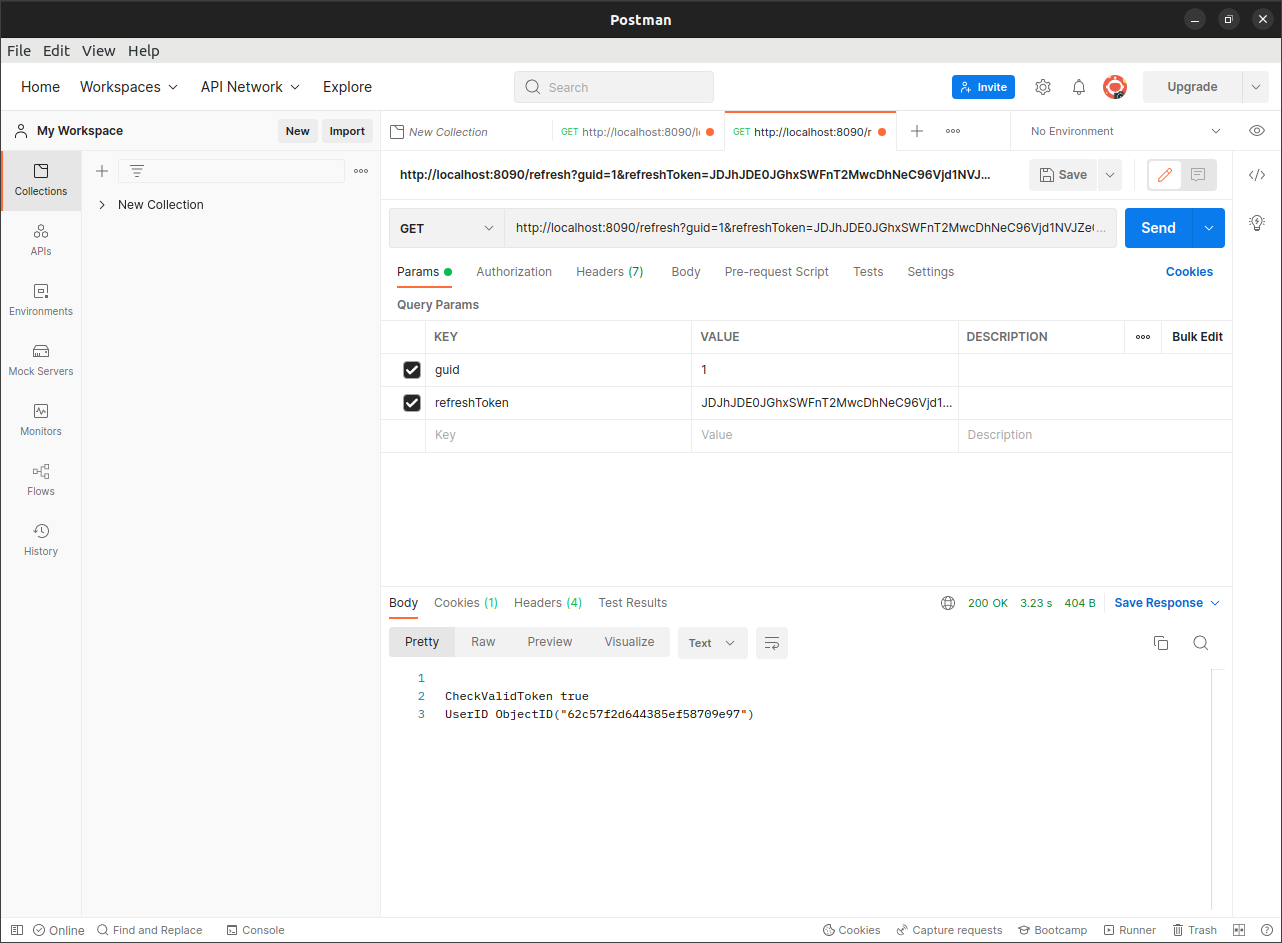Search the response with the magnifier icon
Image resolution: width=1282 pixels, height=943 pixels.
tap(1201, 643)
